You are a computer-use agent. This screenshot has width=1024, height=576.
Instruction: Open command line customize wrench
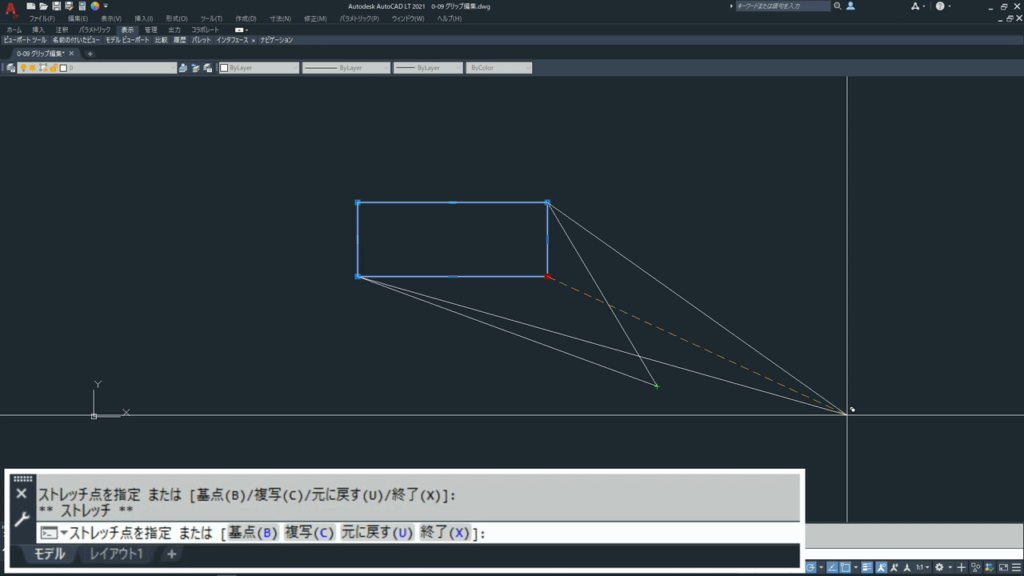tap(22, 519)
